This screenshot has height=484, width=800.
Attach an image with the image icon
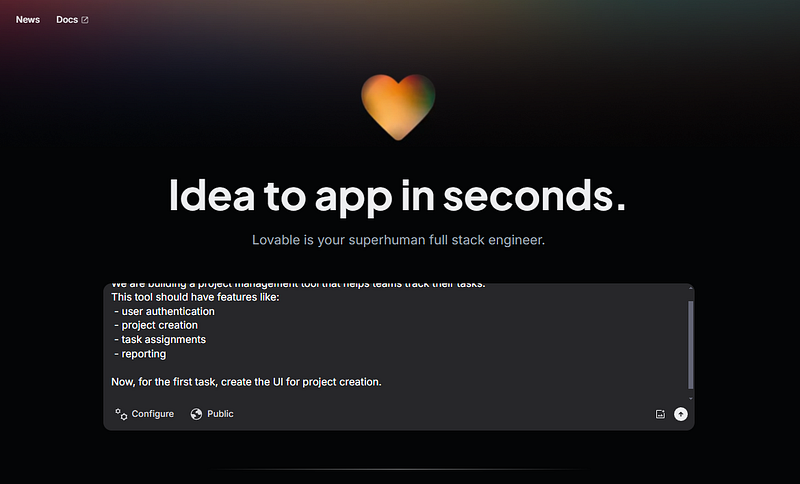(x=660, y=414)
